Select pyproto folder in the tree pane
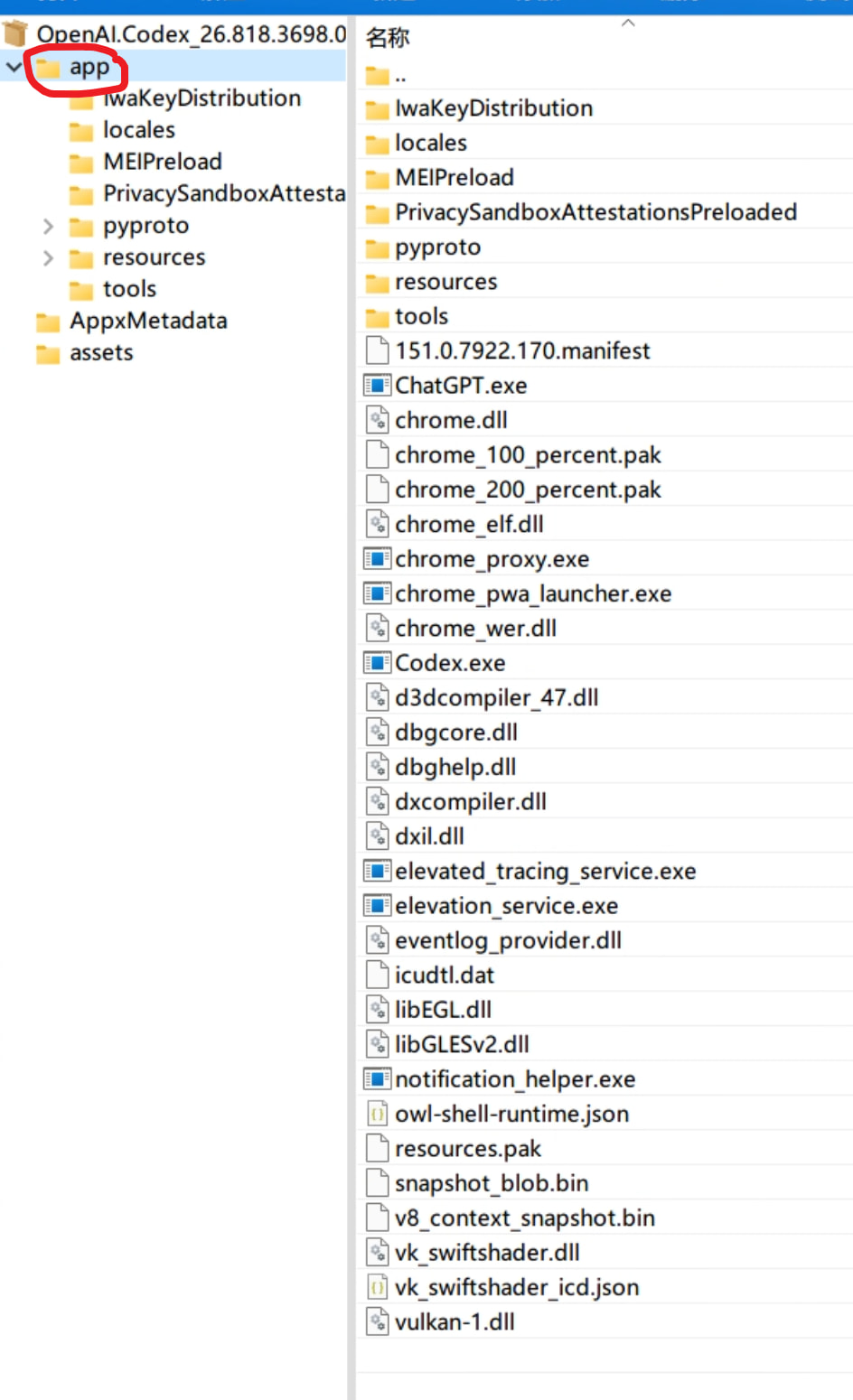This screenshot has height=1400, width=853. (x=145, y=226)
